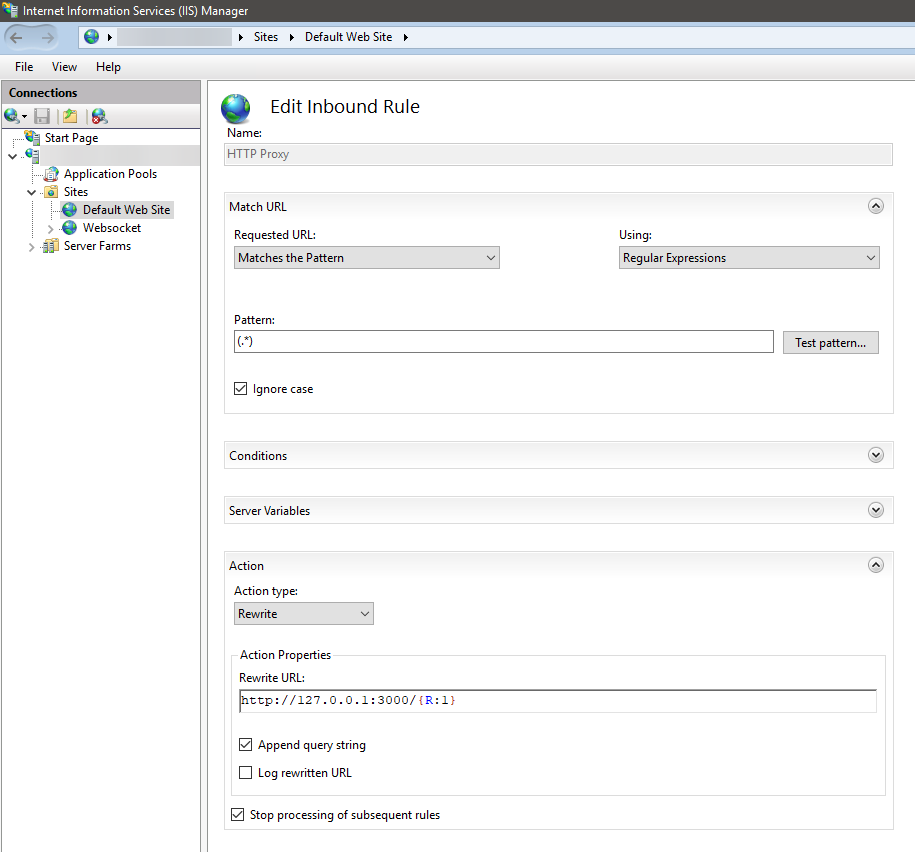Open the Help menu
The width and height of the screenshot is (915, 852).
coord(108,67)
